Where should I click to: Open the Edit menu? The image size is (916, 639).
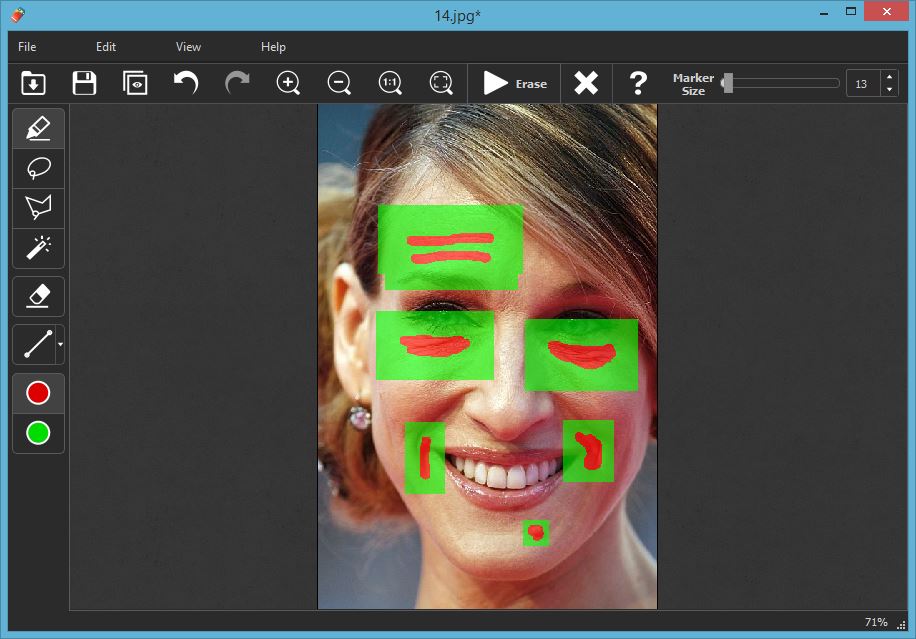105,46
